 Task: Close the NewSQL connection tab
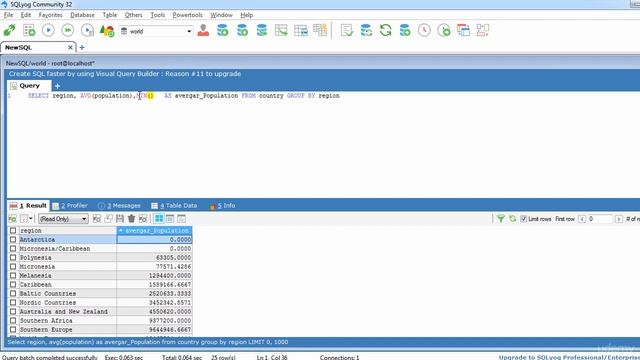click(x=70, y=47)
